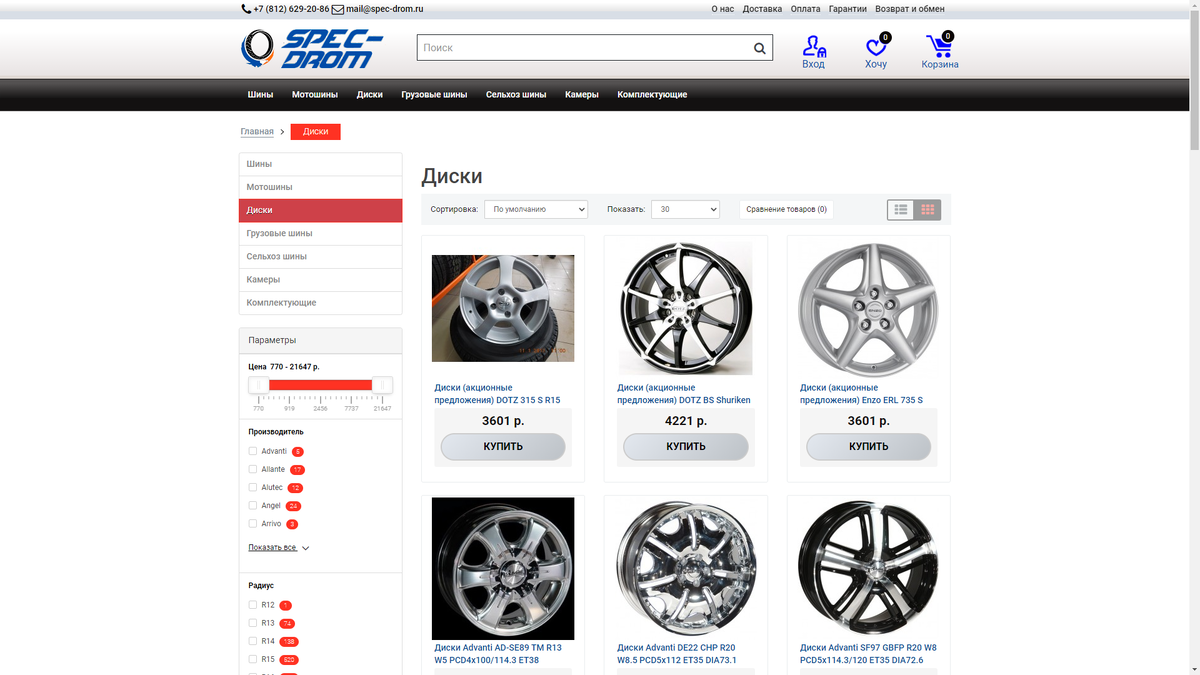Tick the Arrivo manufacturer checkbox
Viewport: 1200px width, 675px height.
253,523
